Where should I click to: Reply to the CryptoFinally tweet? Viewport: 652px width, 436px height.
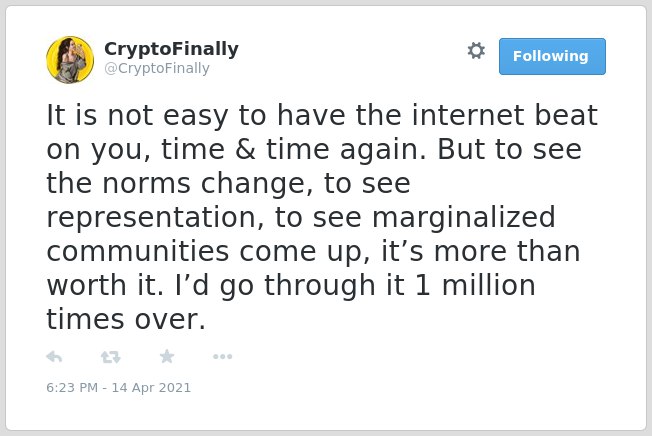pos(54,357)
